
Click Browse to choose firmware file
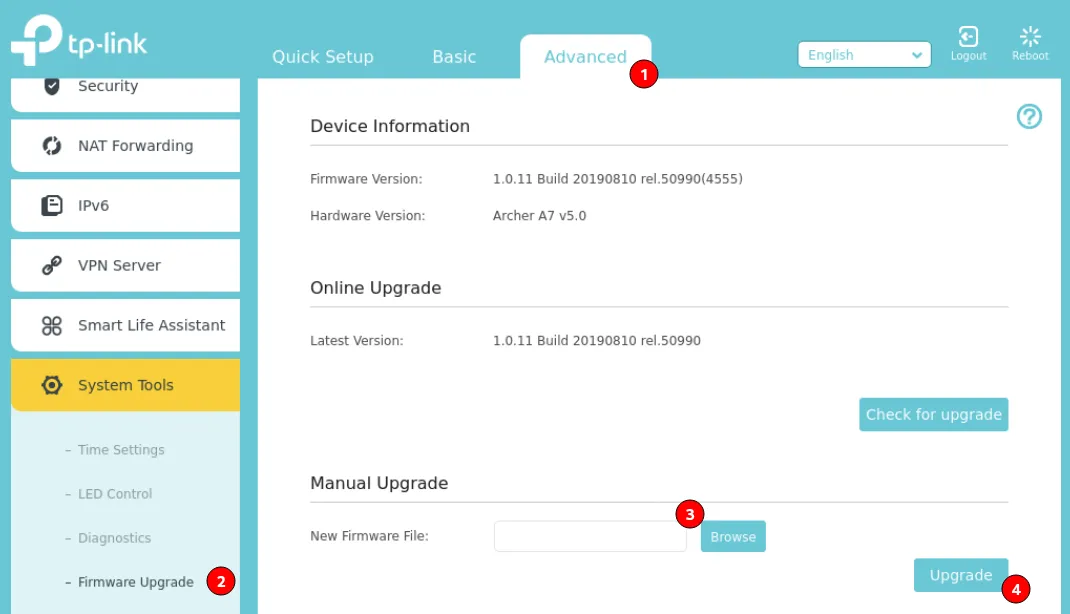tap(733, 537)
